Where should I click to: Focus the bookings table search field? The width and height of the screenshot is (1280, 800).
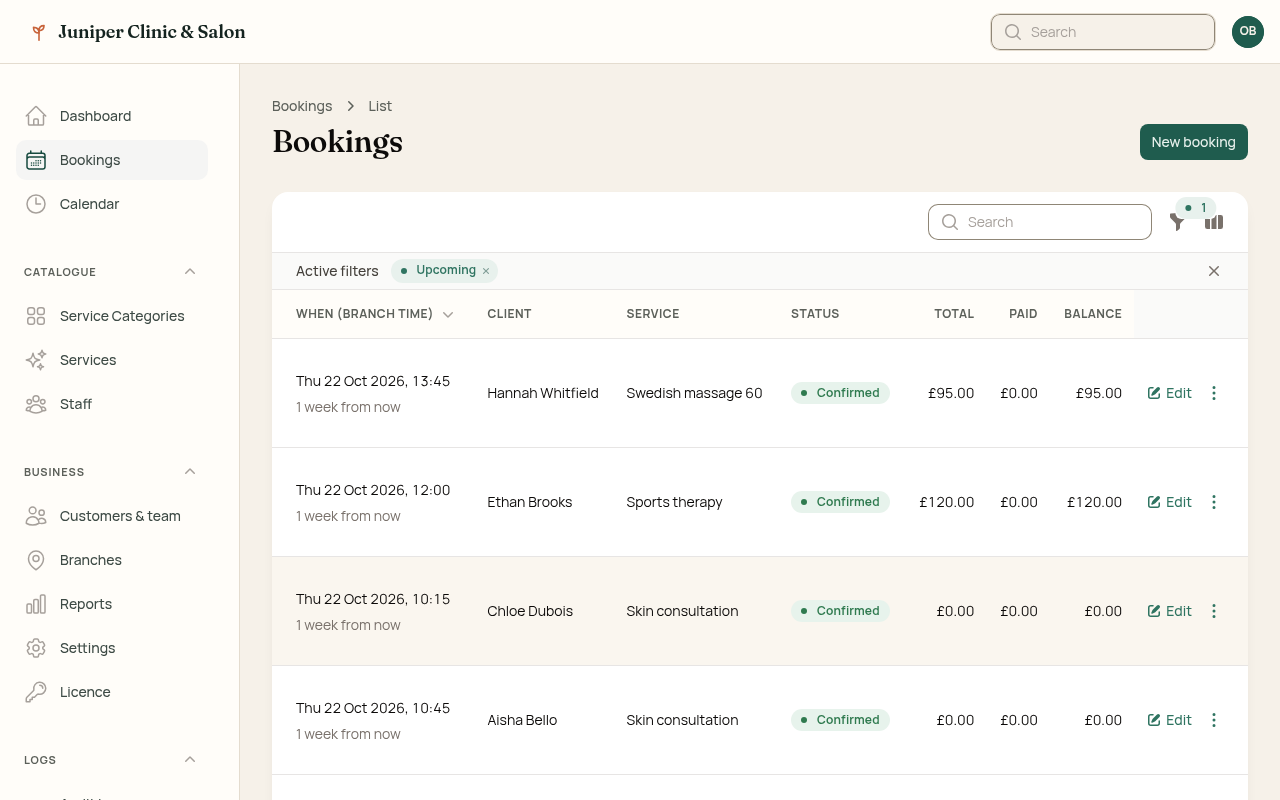1040,222
